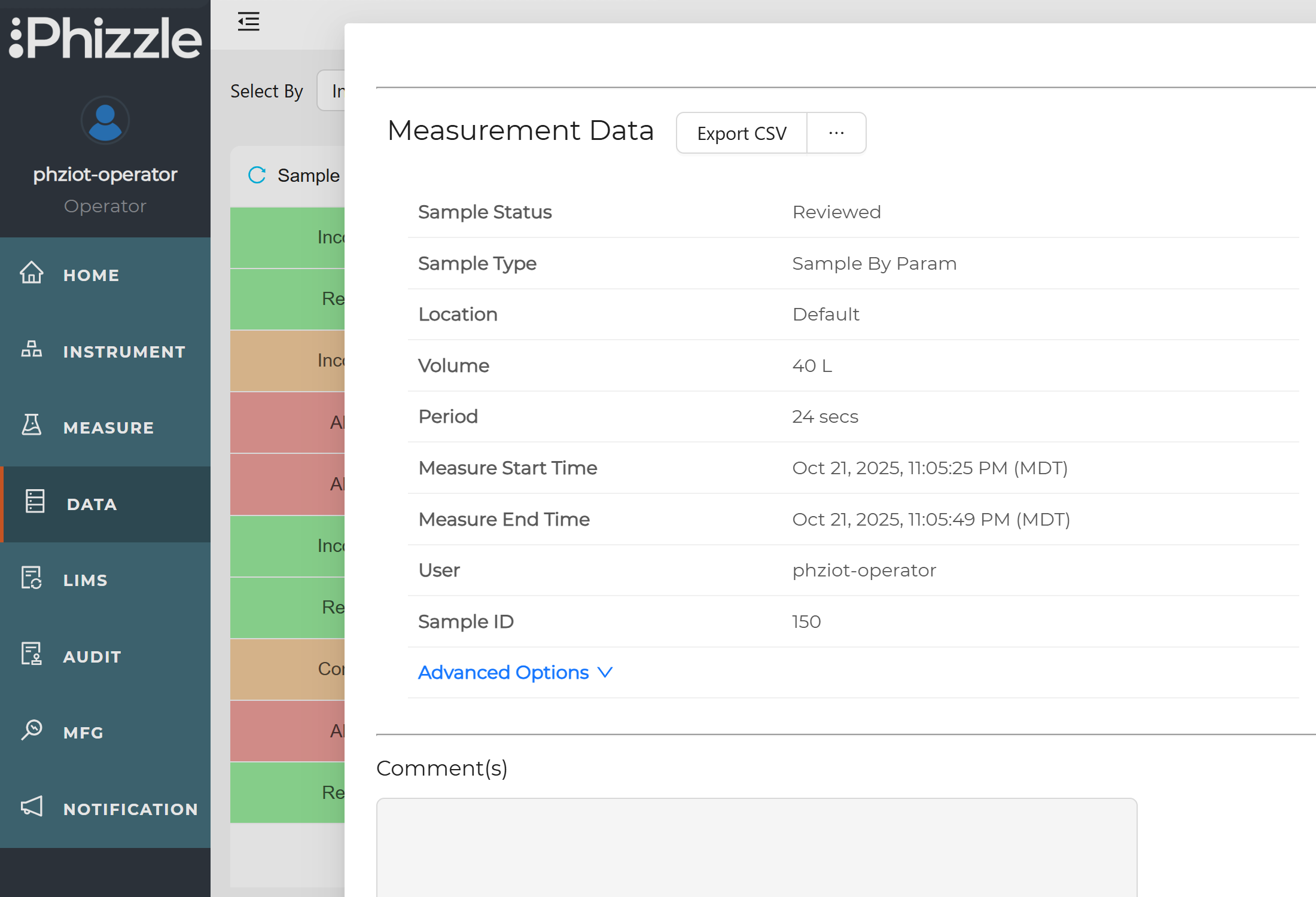This screenshot has height=897, width=1316.
Task: Select the DATA menu entry
Action: (91, 504)
